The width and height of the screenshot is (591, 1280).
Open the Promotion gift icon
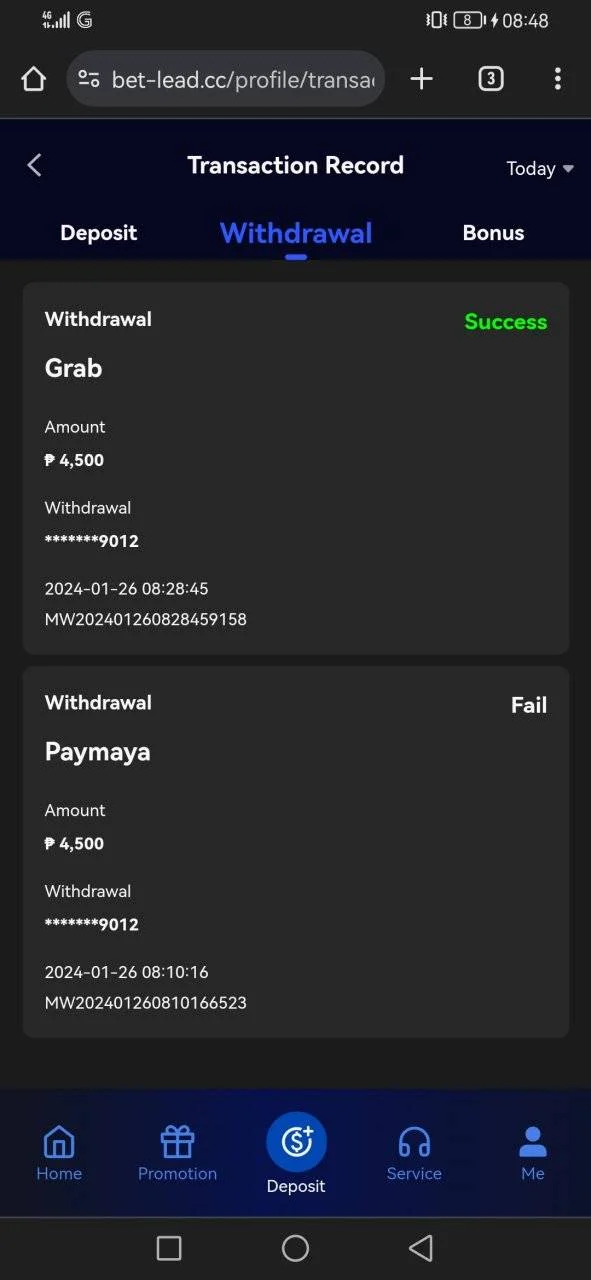click(x=177, y=1153)
